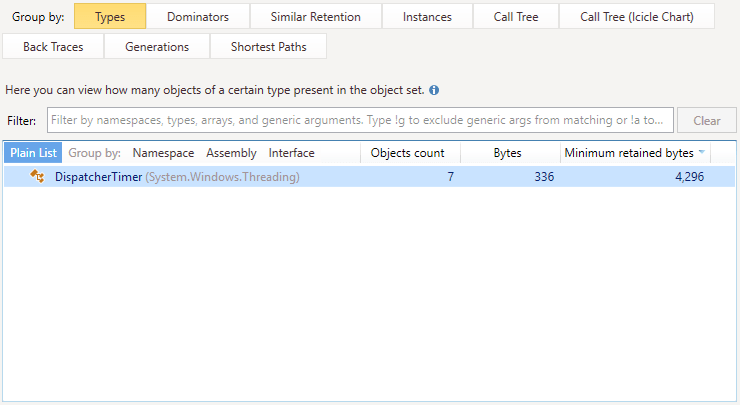This screenshot has width=740, height=405.
Task: Switch to the Generations tab
Action: pyautogui.click(x=157, y=47)
